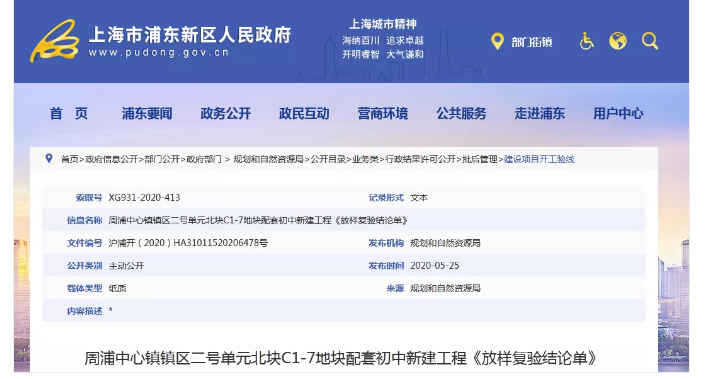Click the 来源 field label
Viewport: 720px width, 379px height.
(x=395, y=288)
